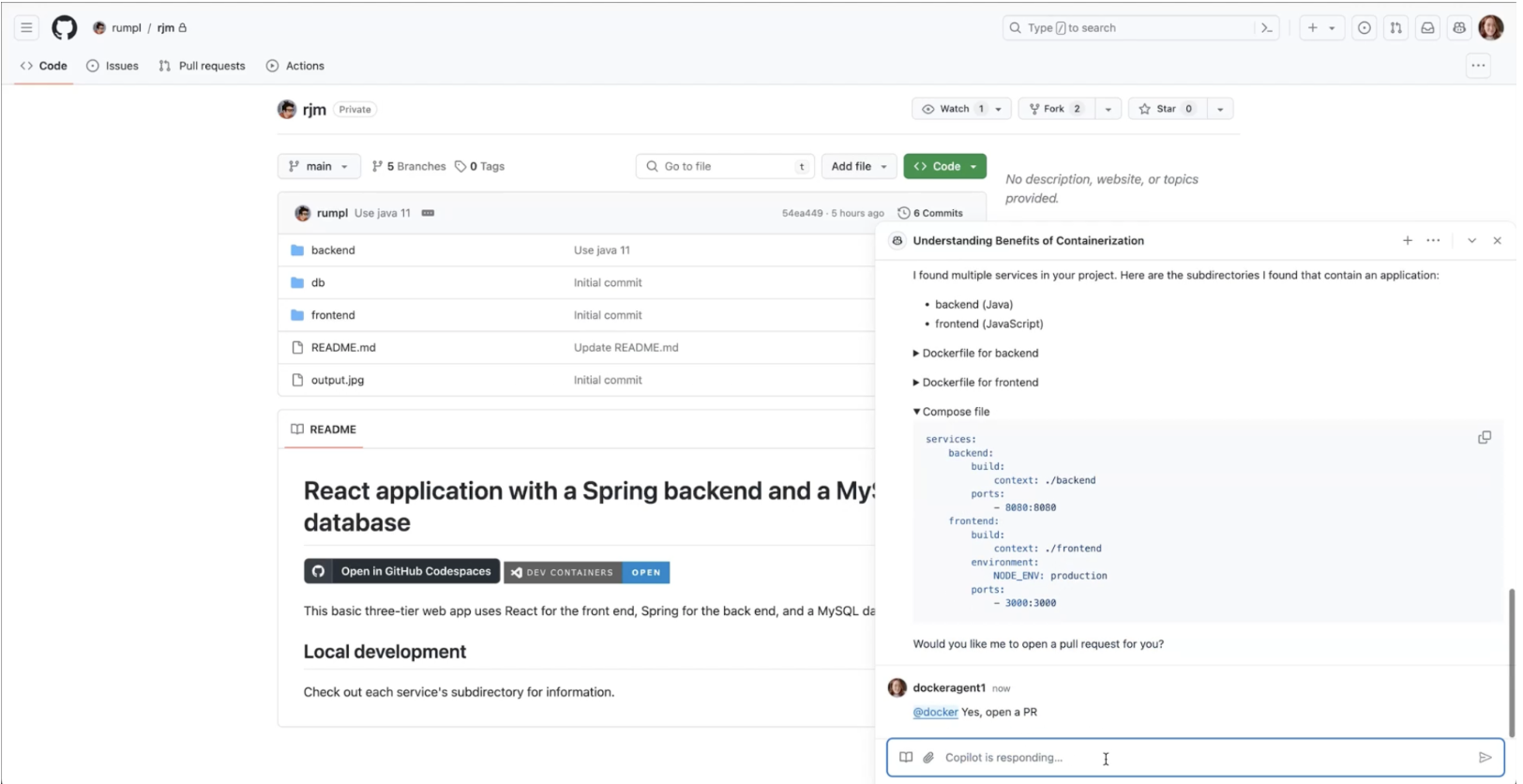Collapse the Compose file section
Screen dimensions: 1523x784
tap(951, 412)
